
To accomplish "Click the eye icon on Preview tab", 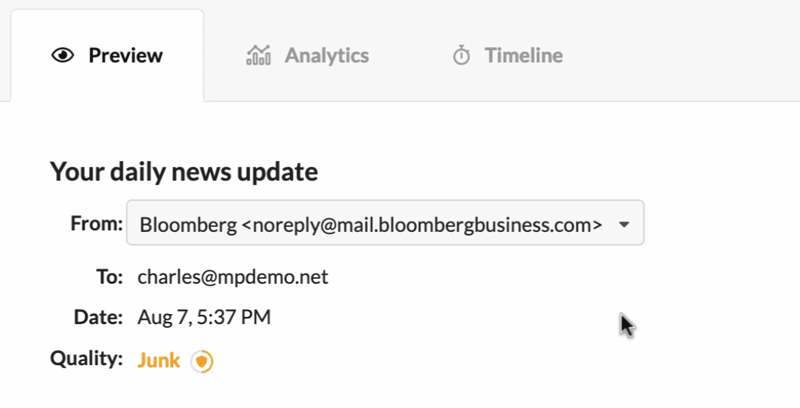I will pyautogui.click(x=63, y=56).
